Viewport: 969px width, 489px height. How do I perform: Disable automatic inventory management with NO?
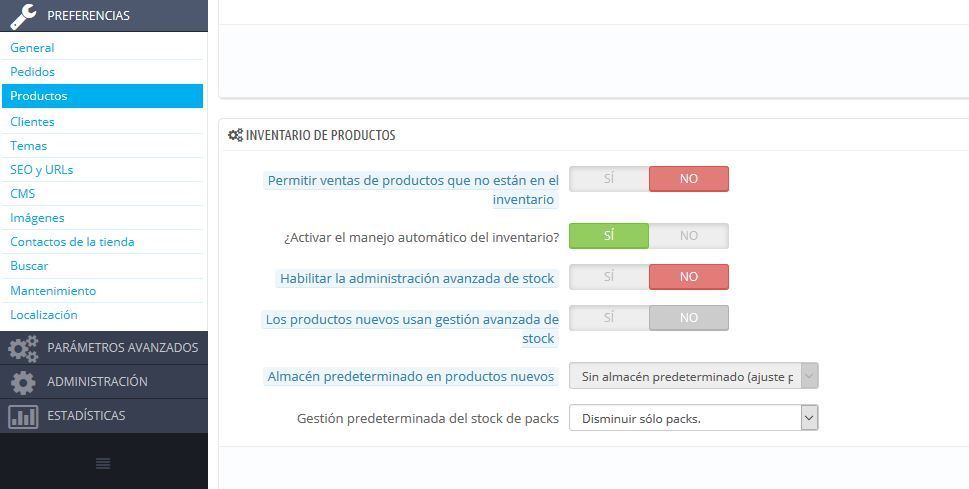pos(689,236)
